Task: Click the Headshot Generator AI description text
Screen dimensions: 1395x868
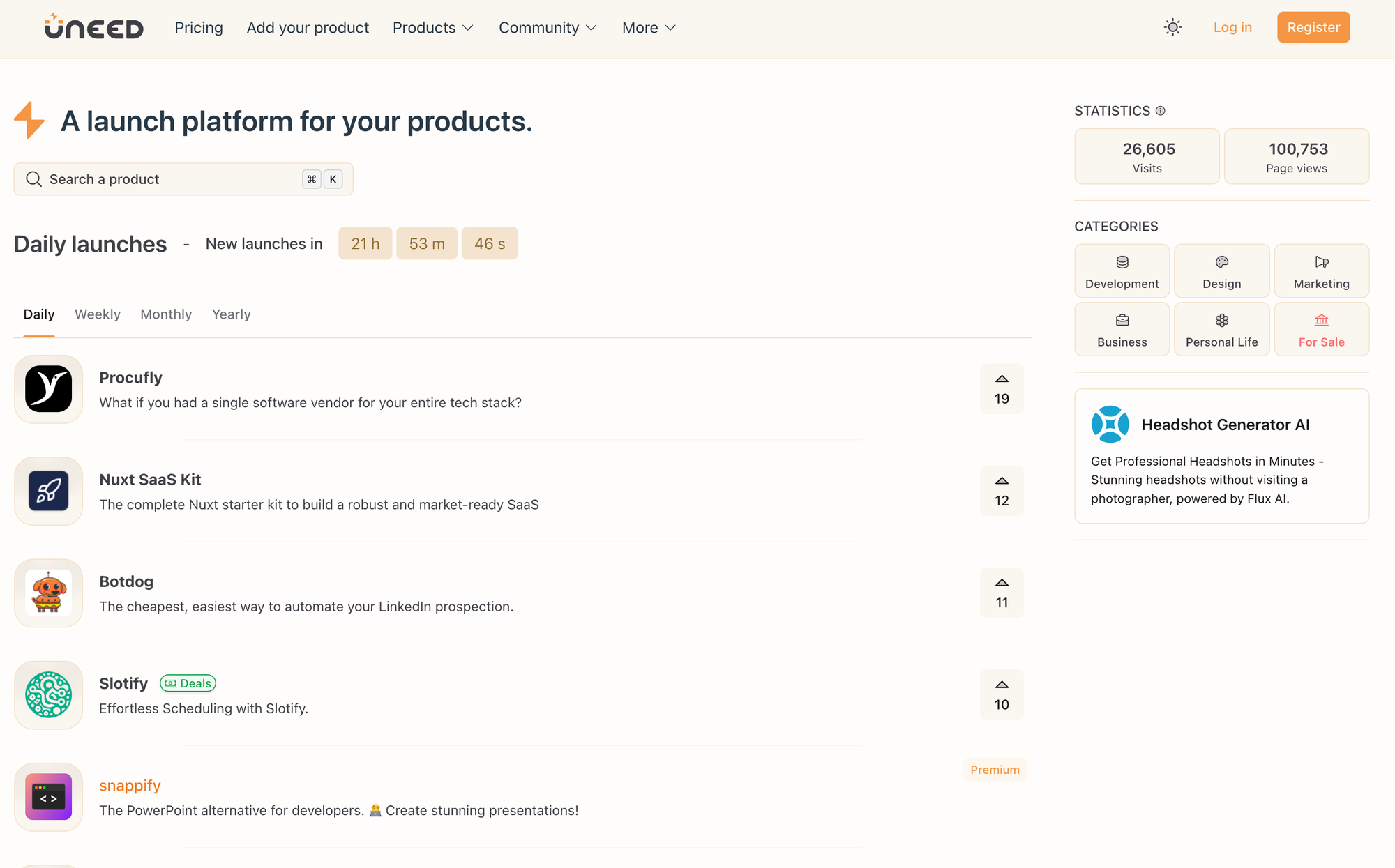Action: (1207, 480)
